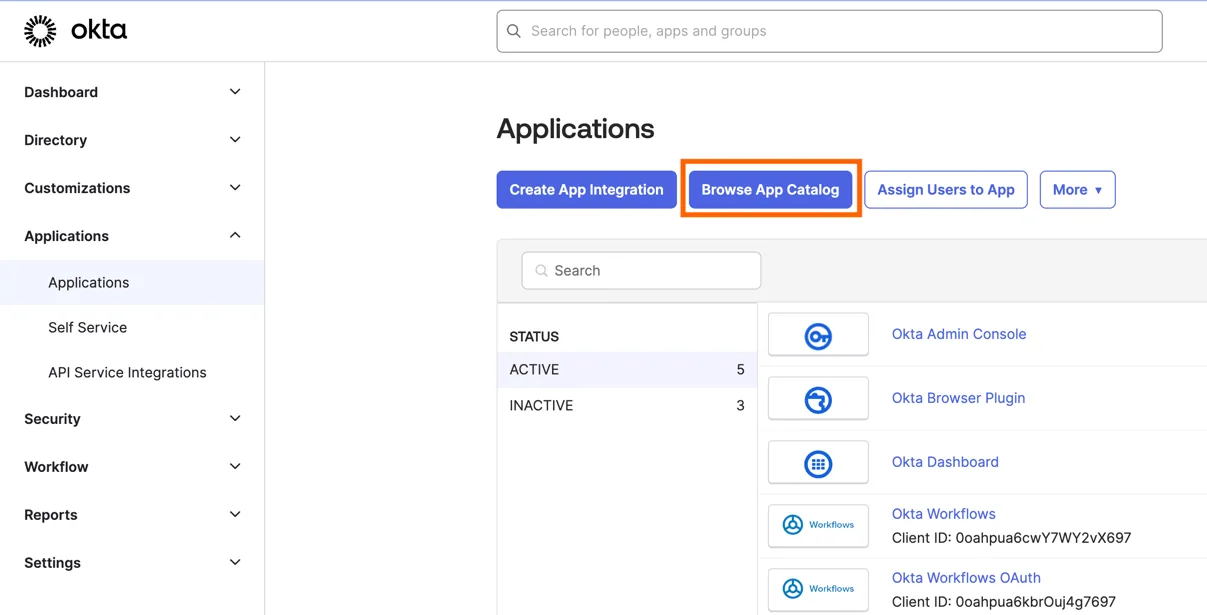Expand the Workflow sidebar section chevron

point(235,467)
